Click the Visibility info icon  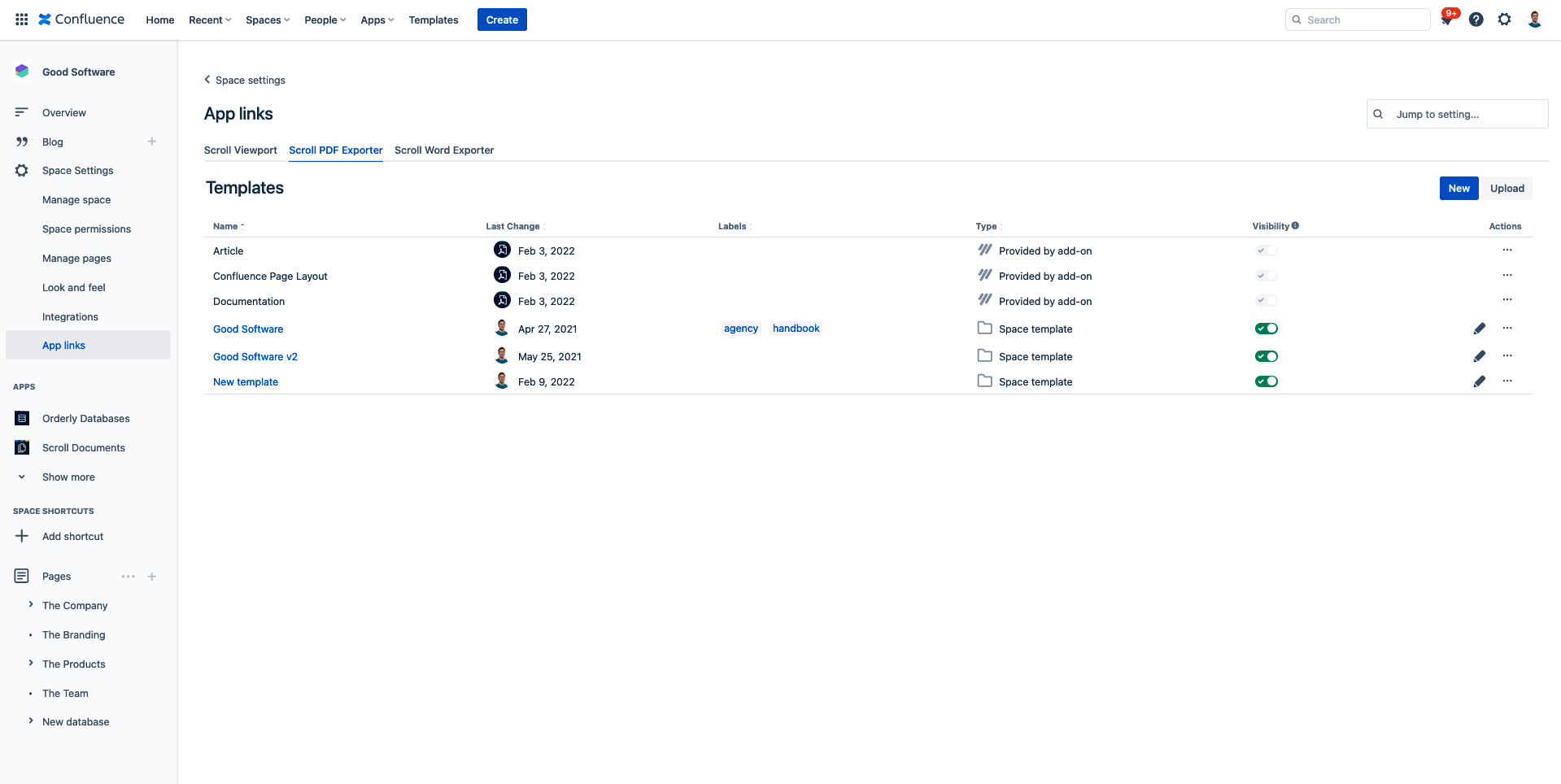coord(1295,226)
